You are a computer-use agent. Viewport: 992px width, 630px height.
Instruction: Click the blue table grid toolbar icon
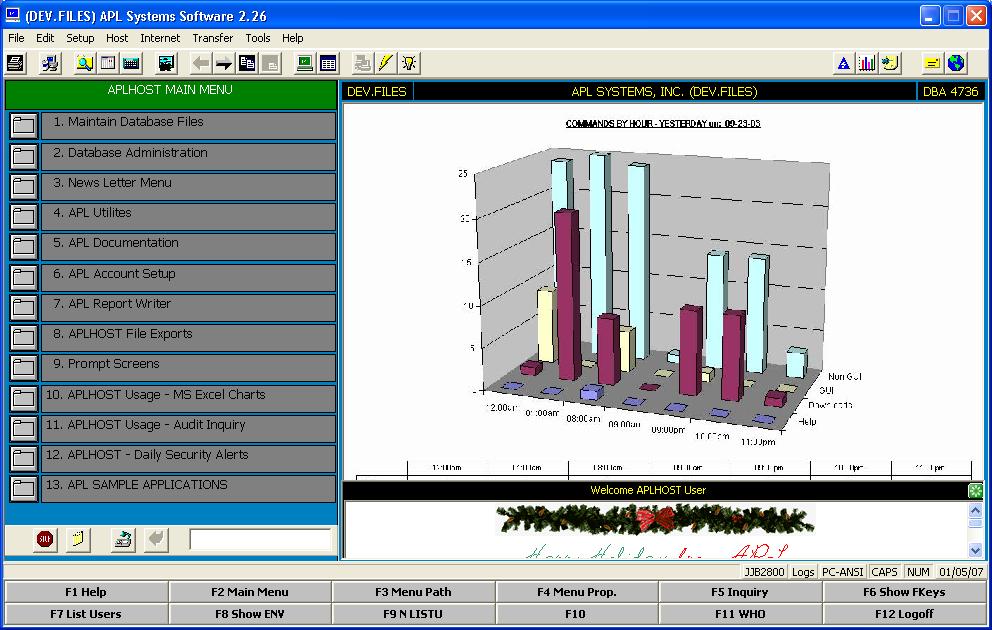tap(328, 63)
